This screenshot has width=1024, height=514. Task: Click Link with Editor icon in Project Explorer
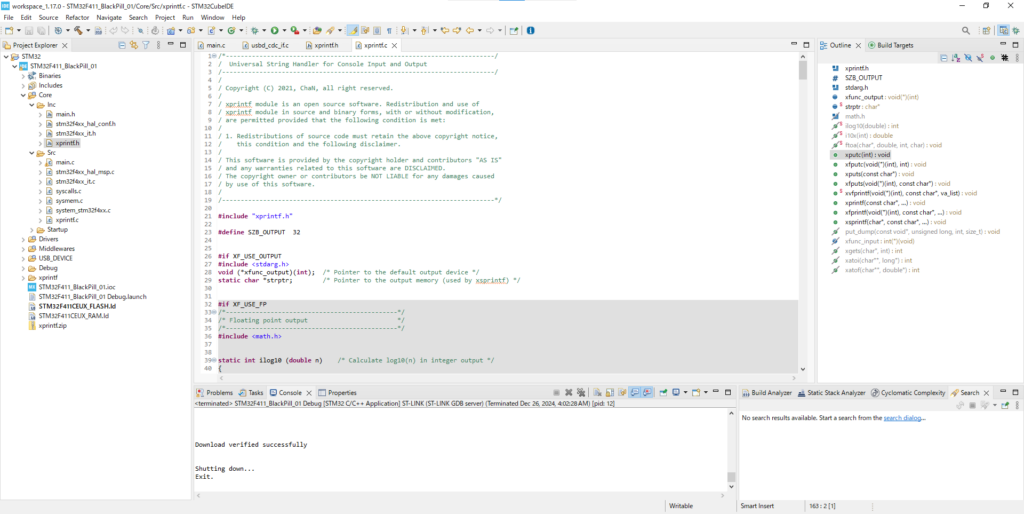tap(133, 45)
